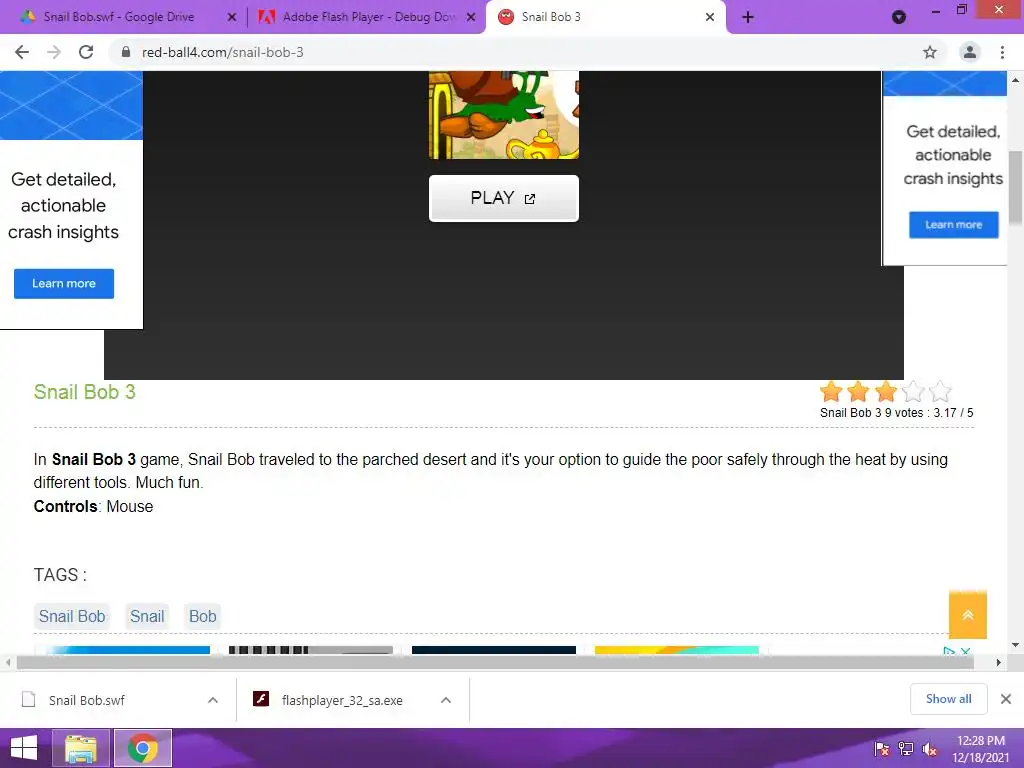This screenshot has width=1024, height=768.
Task: Click the browser forward arrow
Action: [54, 52]
